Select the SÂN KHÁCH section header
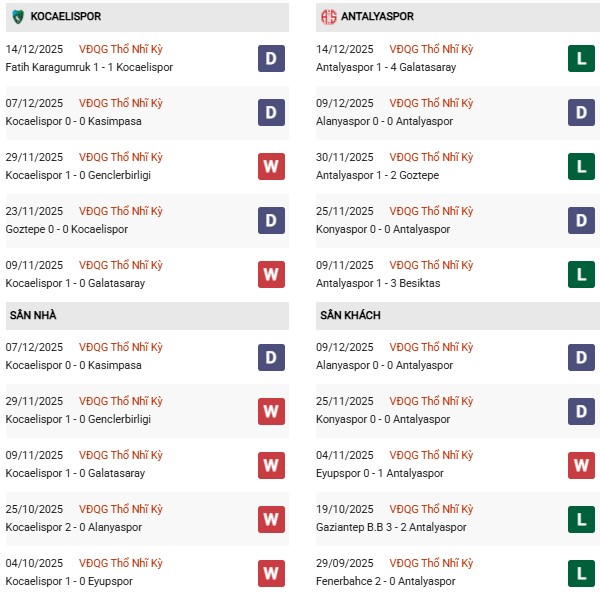 click(x=350, y=315)
